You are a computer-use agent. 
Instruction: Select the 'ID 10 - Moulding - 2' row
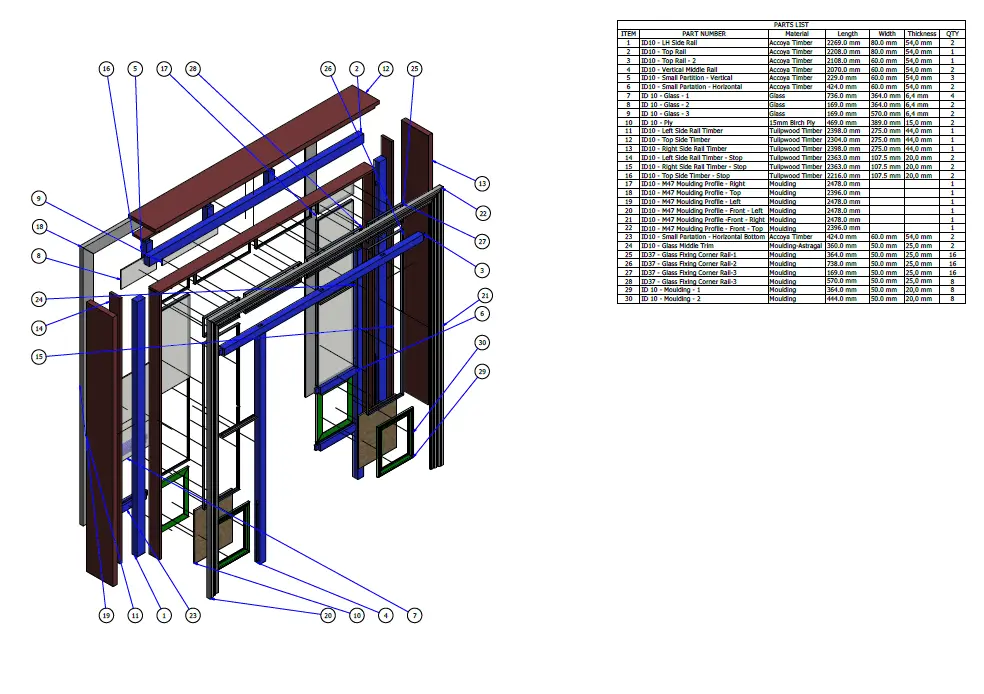click(791, 299)
